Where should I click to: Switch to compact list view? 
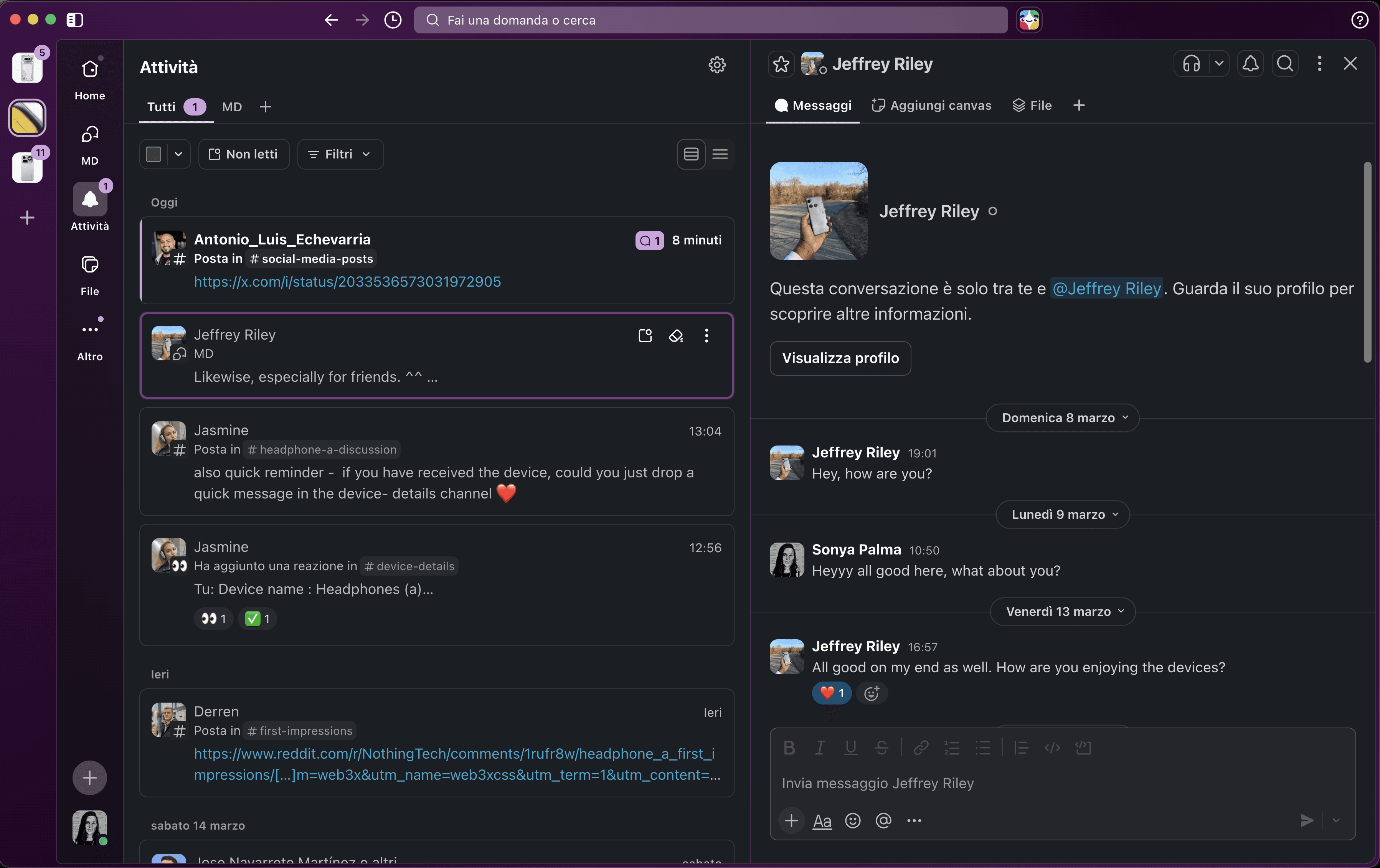(720, 154)
